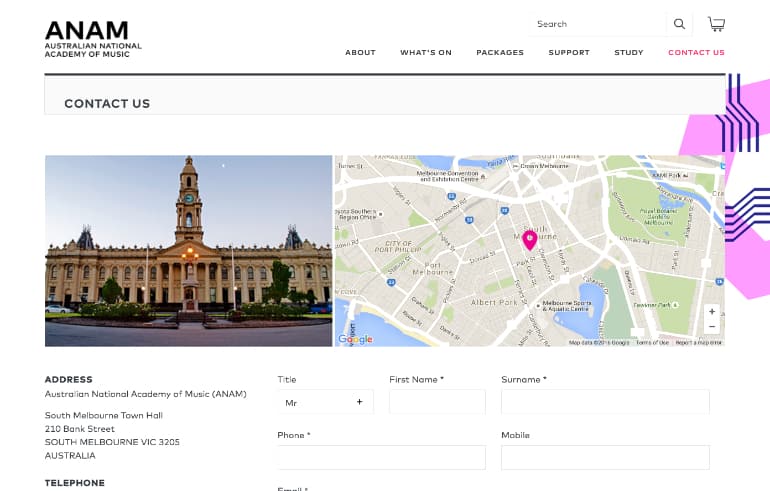770x491 pixels.
Task: Go to the Study menu
Action: point(629,53)
